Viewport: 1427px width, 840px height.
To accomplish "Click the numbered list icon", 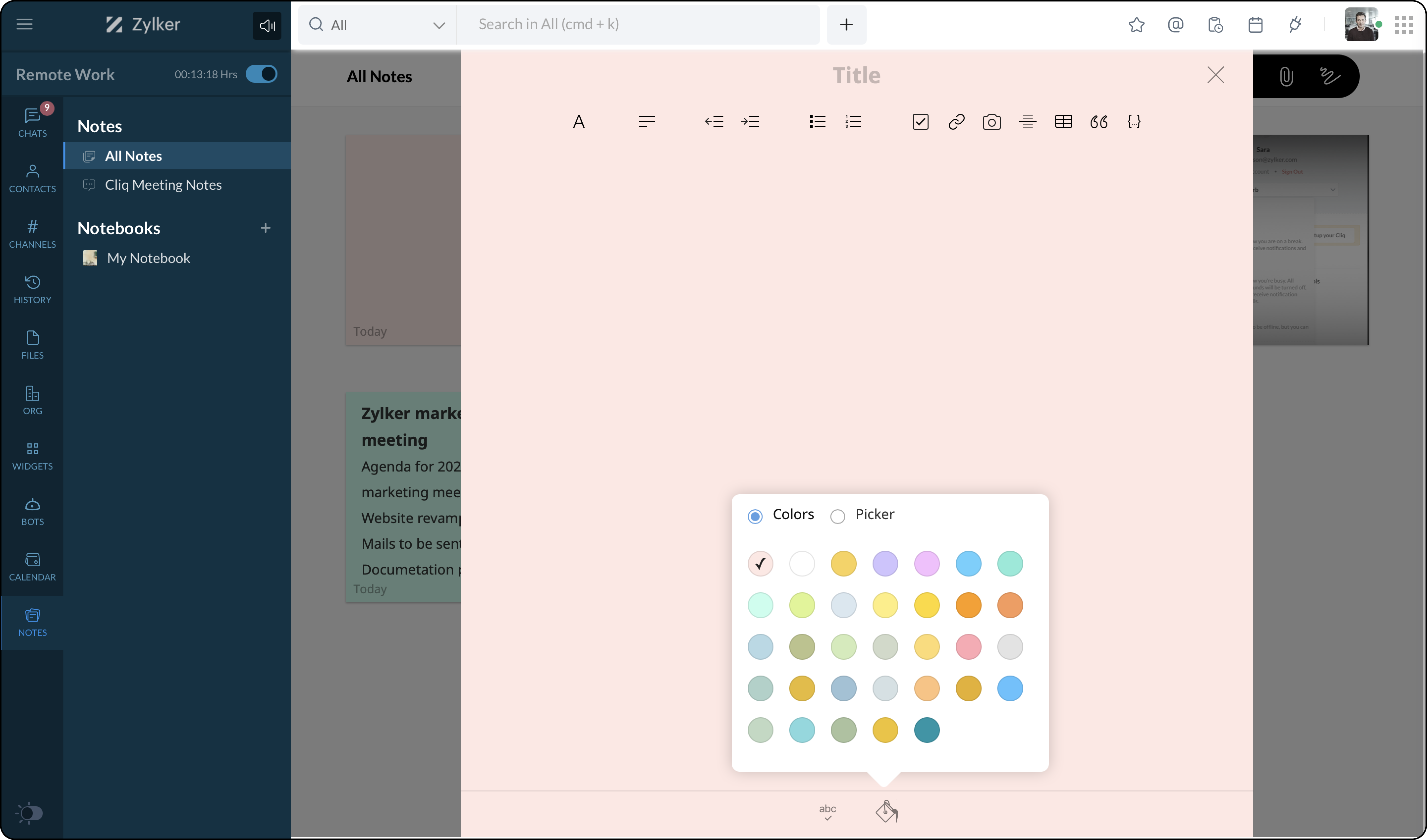I will [853, 122].
